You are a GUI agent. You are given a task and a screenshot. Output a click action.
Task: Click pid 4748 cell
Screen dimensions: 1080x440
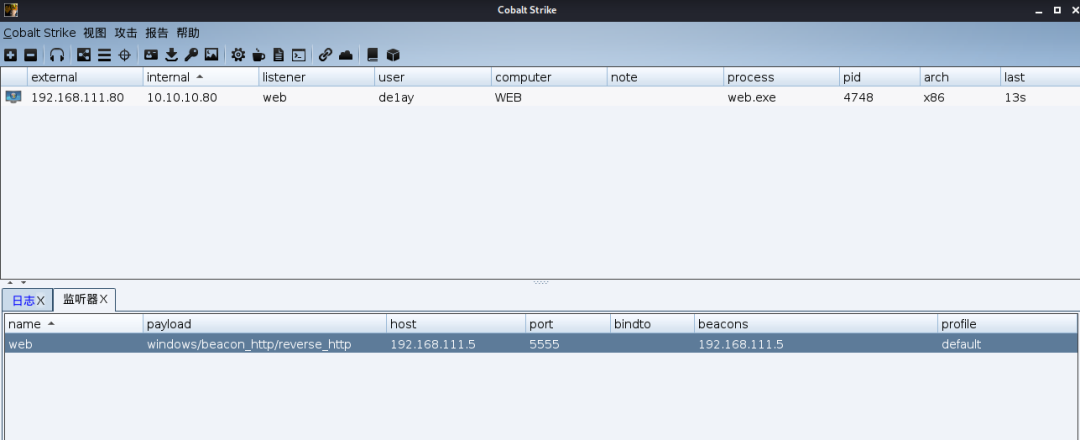858,98
